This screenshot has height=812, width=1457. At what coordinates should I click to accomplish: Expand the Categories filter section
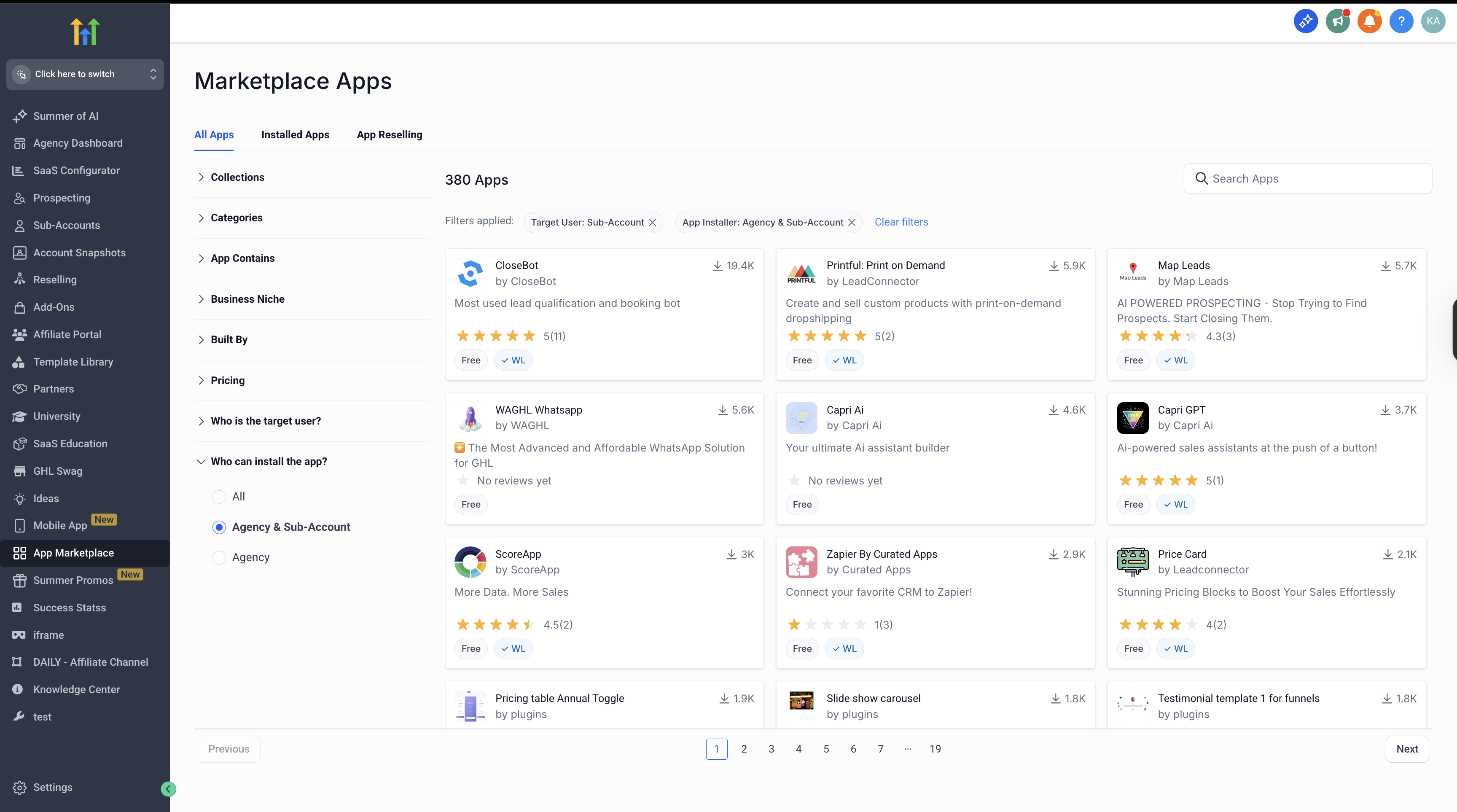coord(237,218)
